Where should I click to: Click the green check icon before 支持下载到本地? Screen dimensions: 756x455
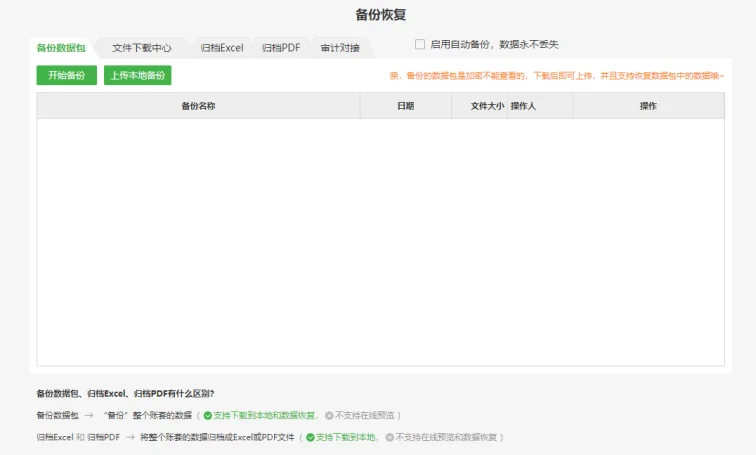pos(310,437)
